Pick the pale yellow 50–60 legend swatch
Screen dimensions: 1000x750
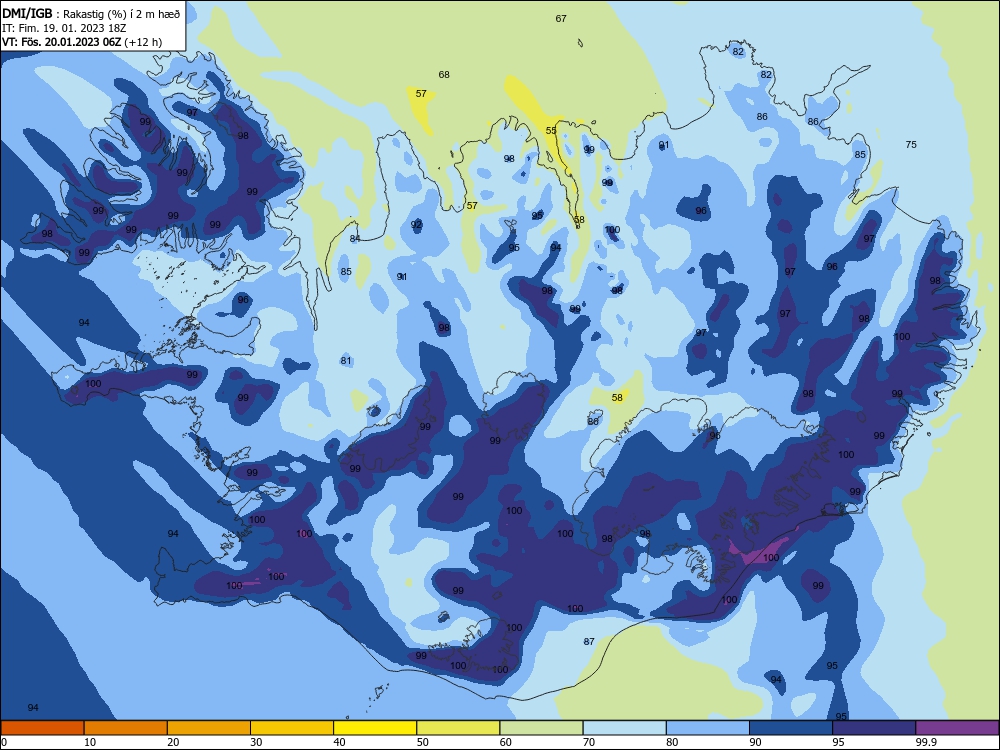coord(458,728)
